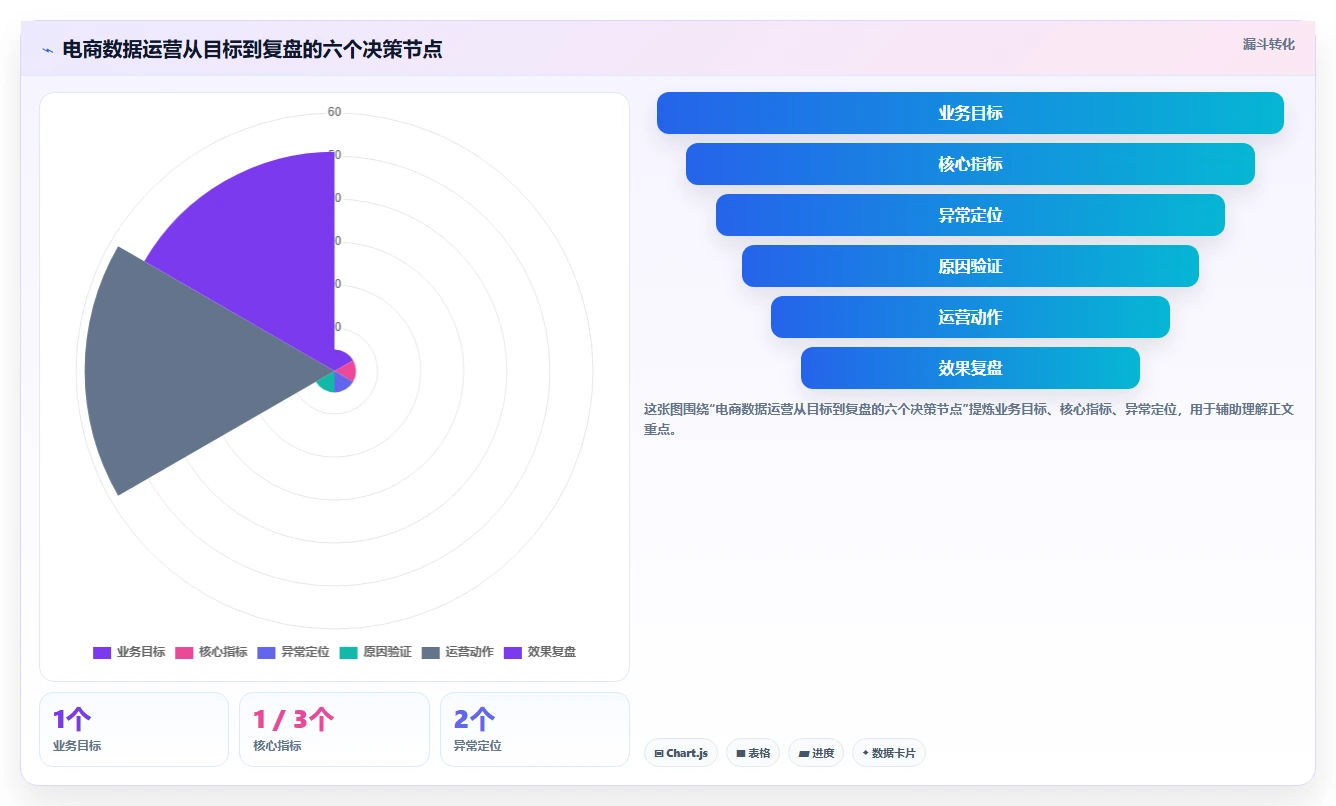Click the 漏斗转化 label in the header
The height and width of the screenshot is (806, 1336).
[1269, 45]
